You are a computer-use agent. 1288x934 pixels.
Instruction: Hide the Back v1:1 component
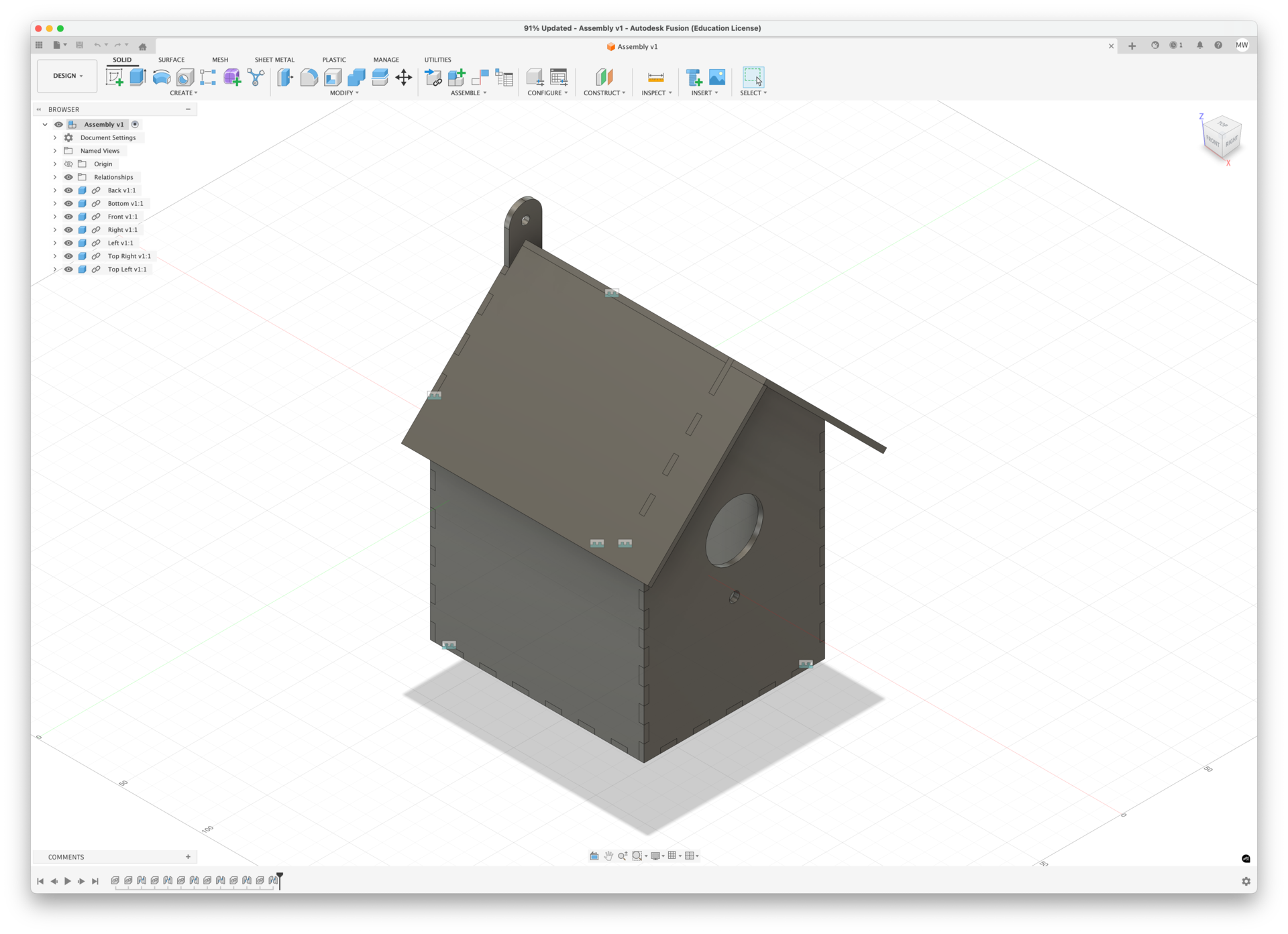(x=68, y=190)
